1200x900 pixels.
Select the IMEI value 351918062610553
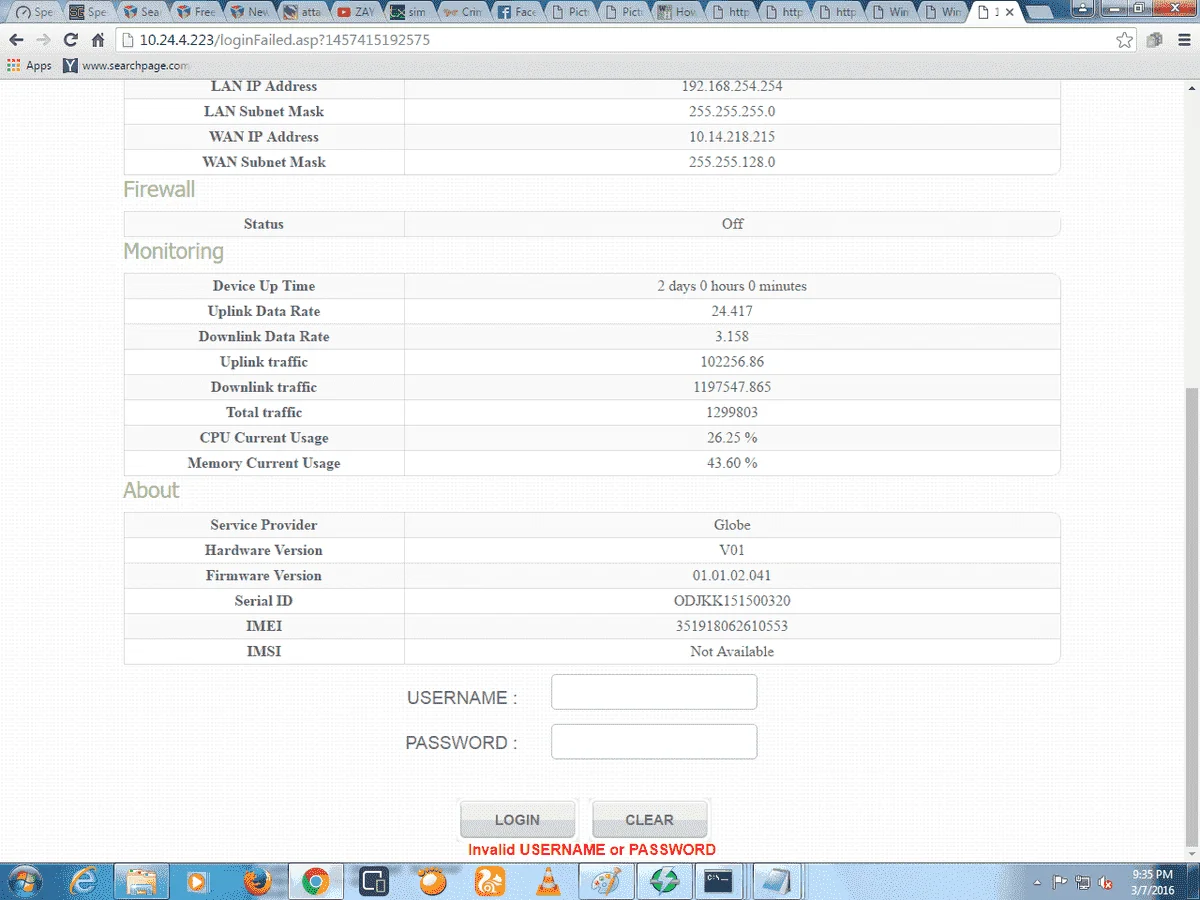(732, 626)
